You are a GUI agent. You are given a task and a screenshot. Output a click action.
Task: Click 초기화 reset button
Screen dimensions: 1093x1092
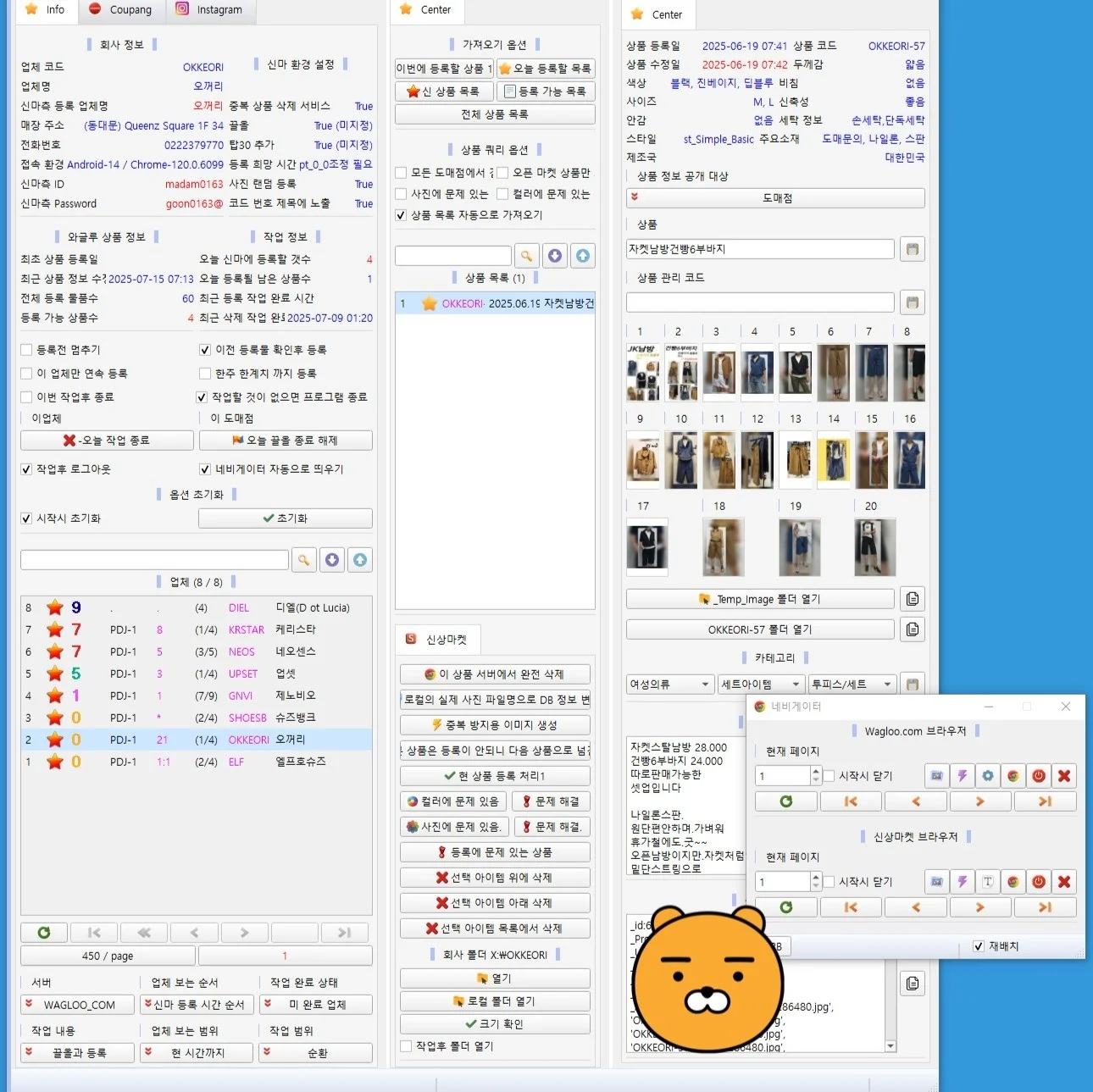coord(286,518)
